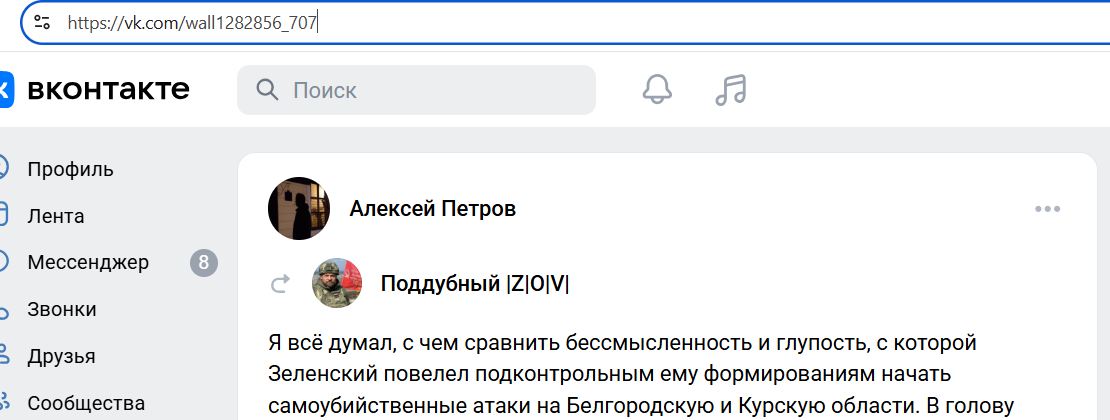The image size is (1110, 420).
Task: Click Алексей Петров's profile avatar
Action: click(x=299, y=209)
